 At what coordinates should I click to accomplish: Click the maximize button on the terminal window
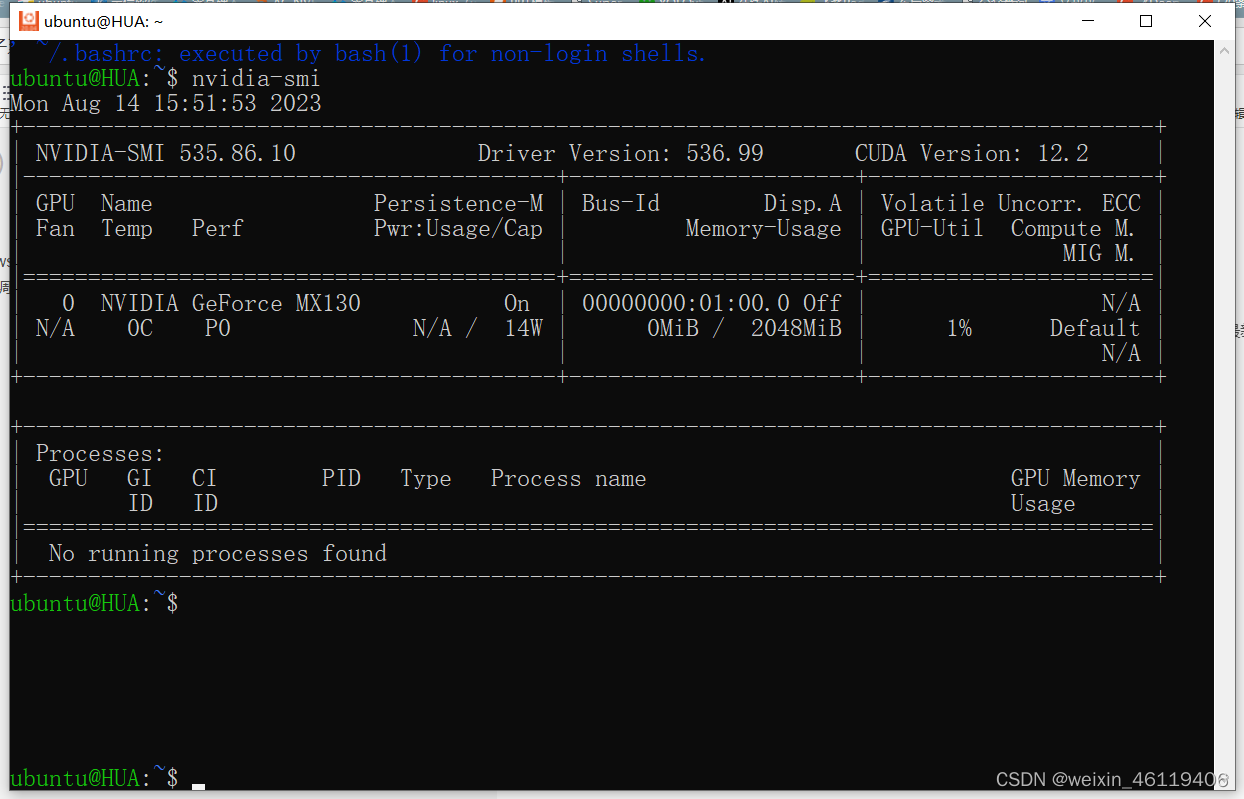pyautogui.click(x=1146, y=21)
